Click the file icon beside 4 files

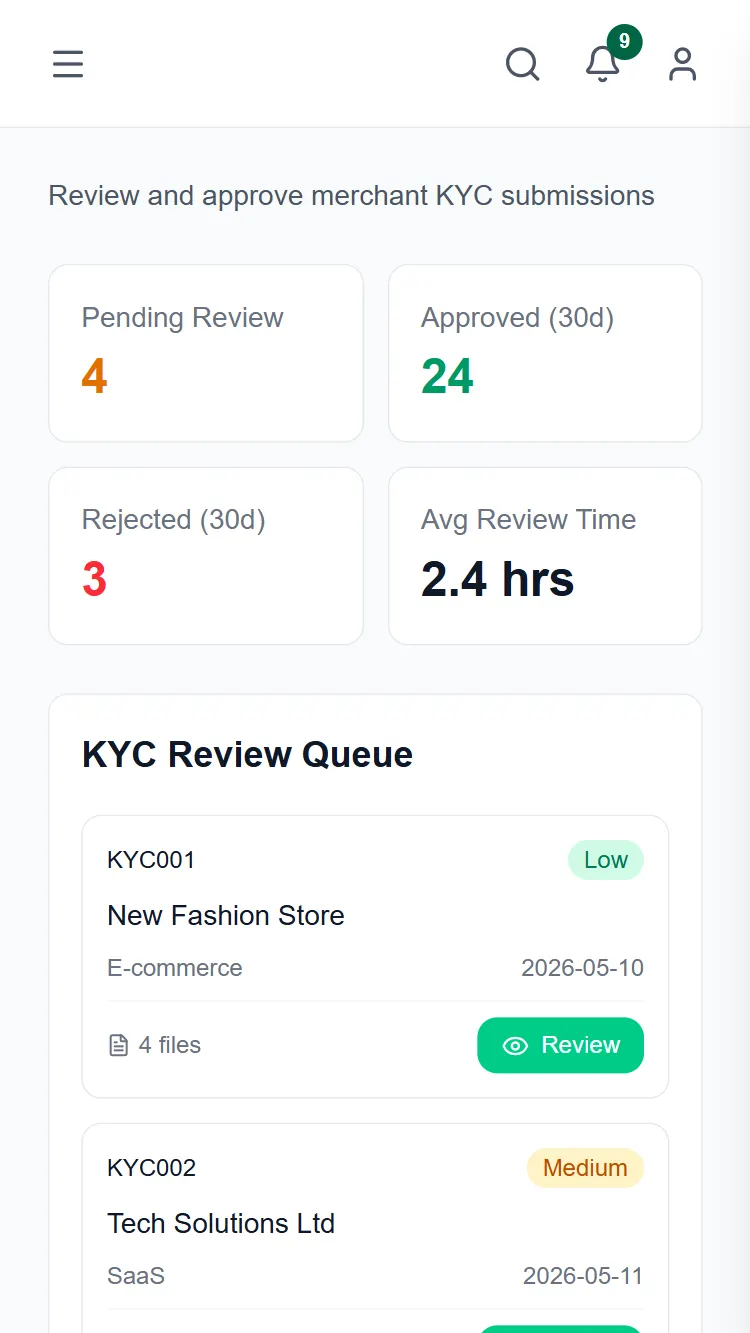118,1045
